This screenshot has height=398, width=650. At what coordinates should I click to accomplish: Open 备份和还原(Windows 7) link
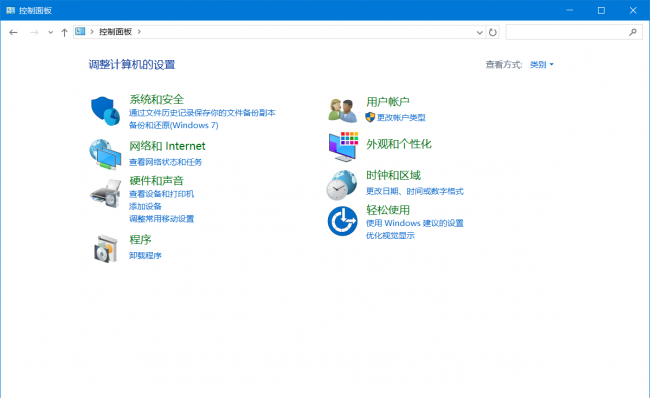point(173,125)
